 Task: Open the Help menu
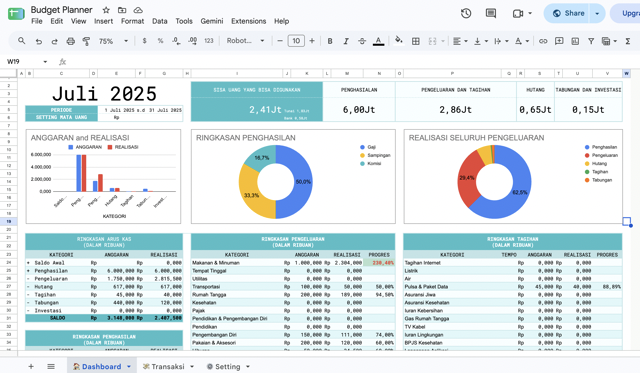(282, 21)
